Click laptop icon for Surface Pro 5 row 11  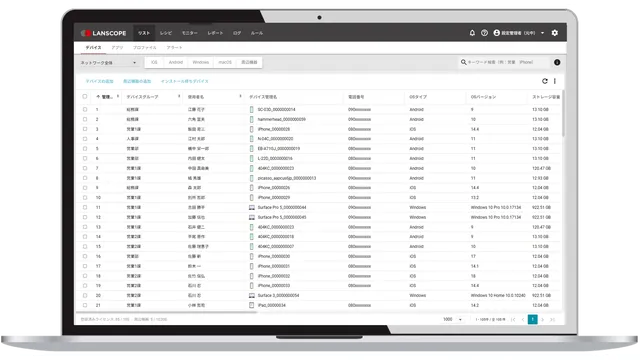252,207
